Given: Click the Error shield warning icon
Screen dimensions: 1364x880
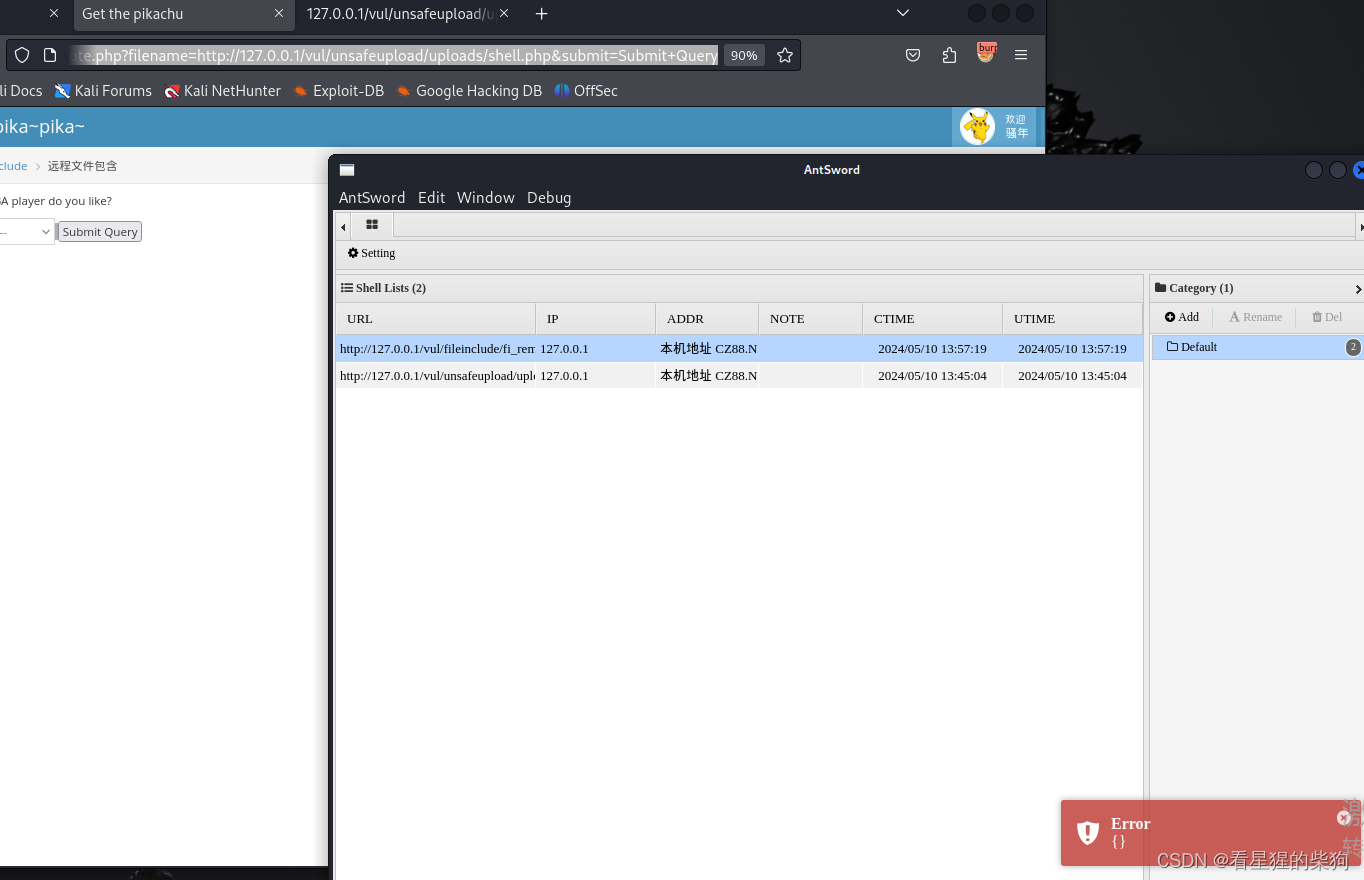Looking at the screenshot, I should [1088, 832].
